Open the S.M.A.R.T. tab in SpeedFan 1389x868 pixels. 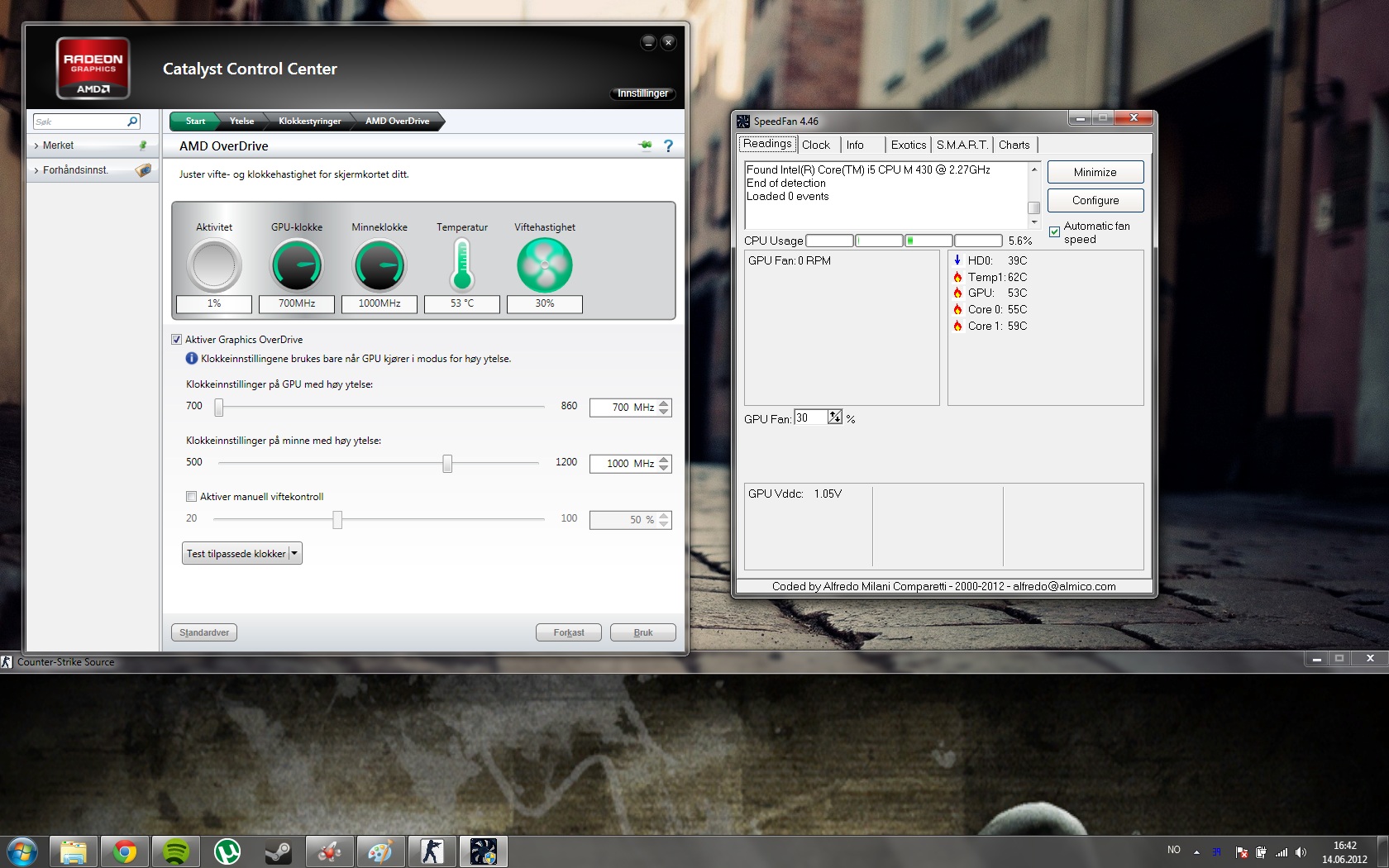coord(962,145)
